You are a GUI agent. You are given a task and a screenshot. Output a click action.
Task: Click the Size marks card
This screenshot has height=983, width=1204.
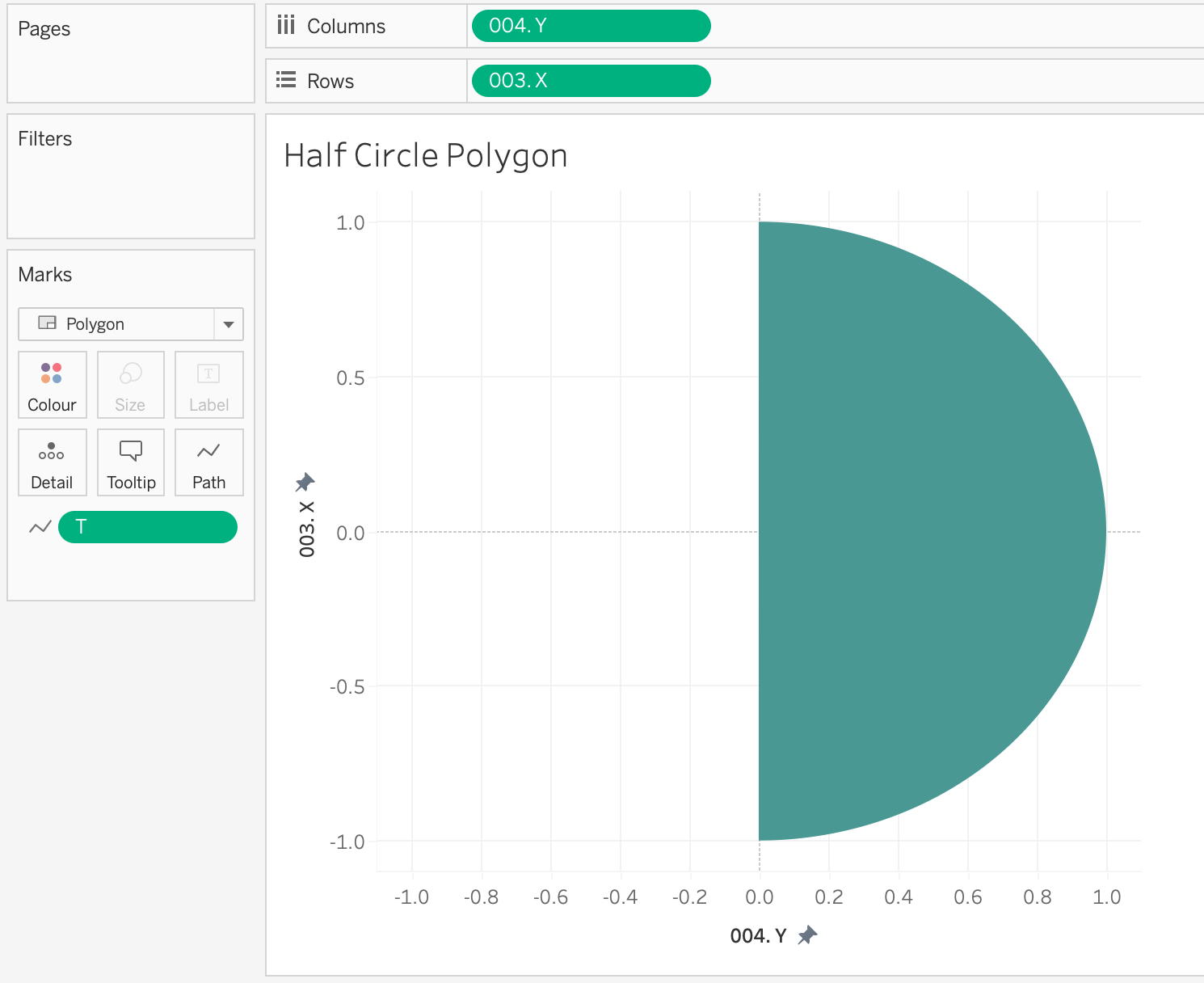[x=130, y=385]
